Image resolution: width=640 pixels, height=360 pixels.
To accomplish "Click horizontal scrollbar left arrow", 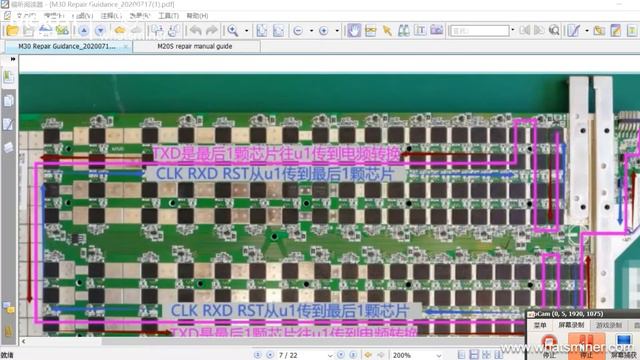I will tap(24, 341).
